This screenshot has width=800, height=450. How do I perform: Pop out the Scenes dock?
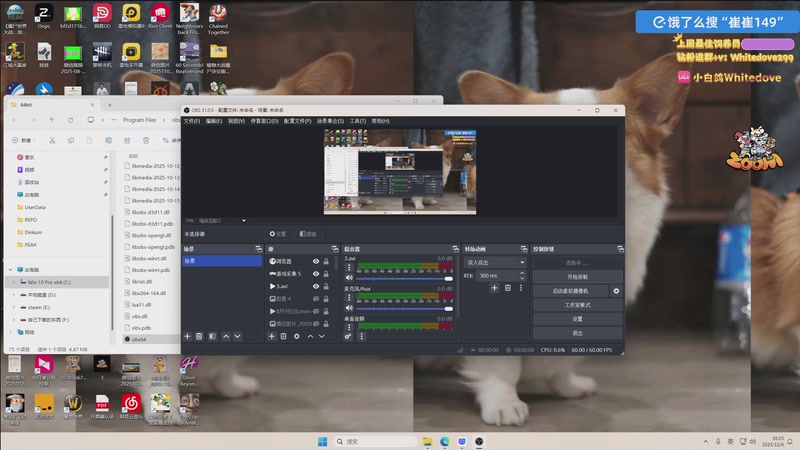click(259, 249)
